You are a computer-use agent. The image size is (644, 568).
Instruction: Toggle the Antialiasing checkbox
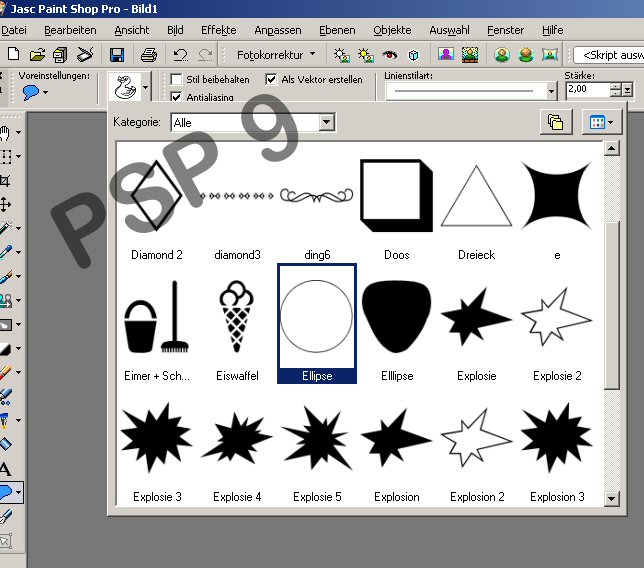point(176,97)
